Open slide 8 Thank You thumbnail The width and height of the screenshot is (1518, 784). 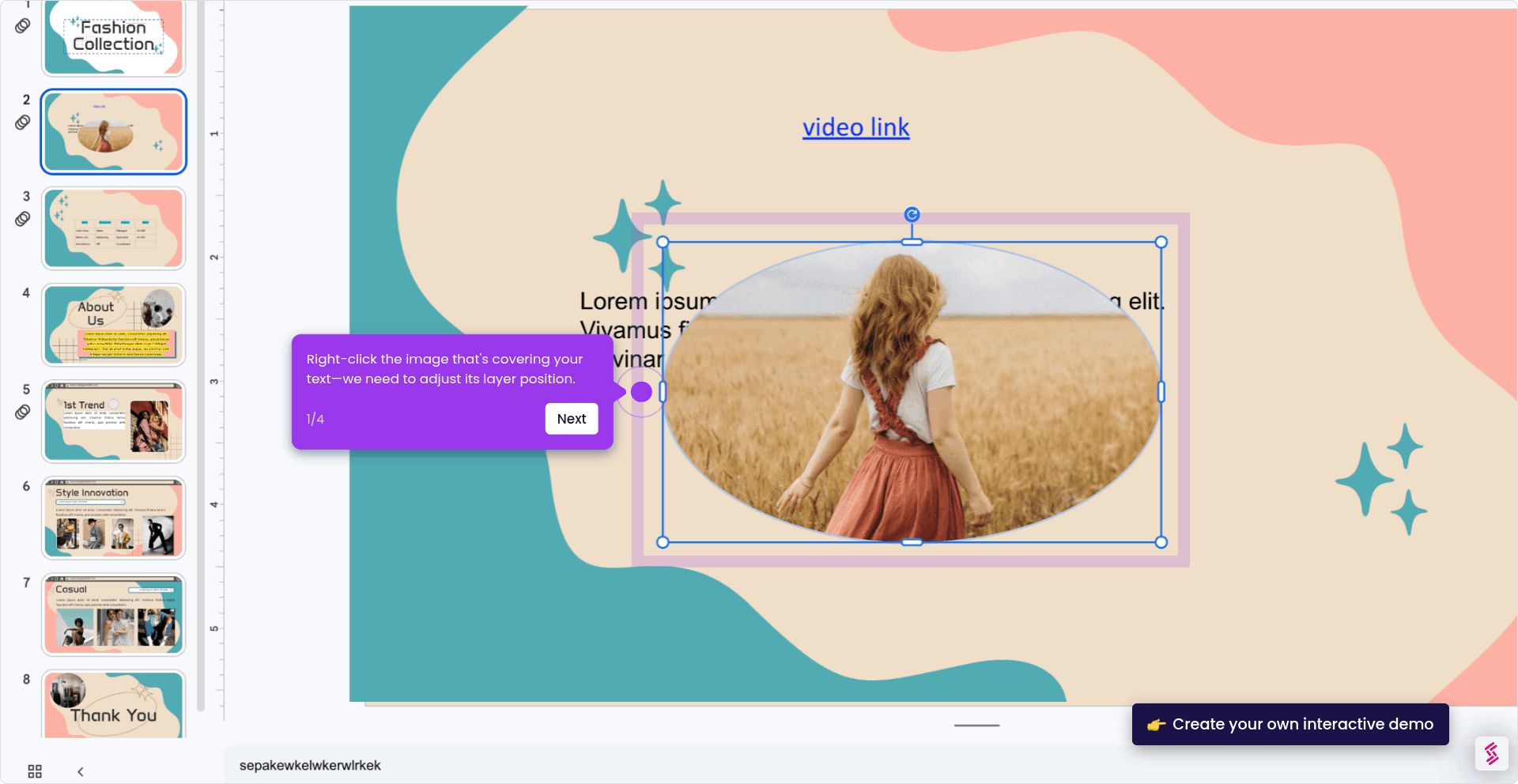click(114, 704)
